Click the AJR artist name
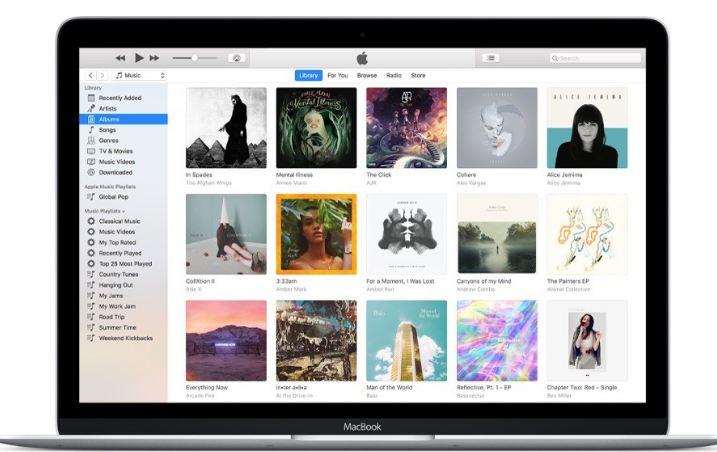 pyautogui.click(x=371, y=183)
